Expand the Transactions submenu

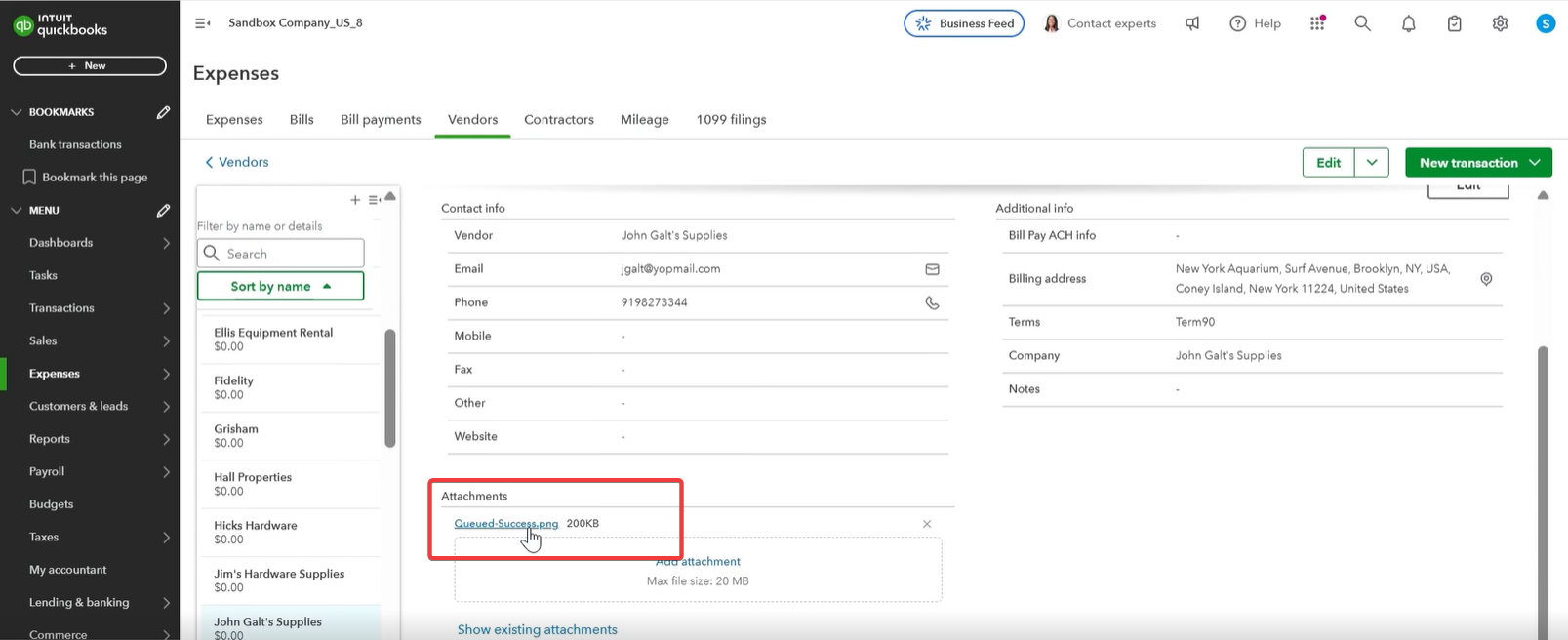[166, 308]
